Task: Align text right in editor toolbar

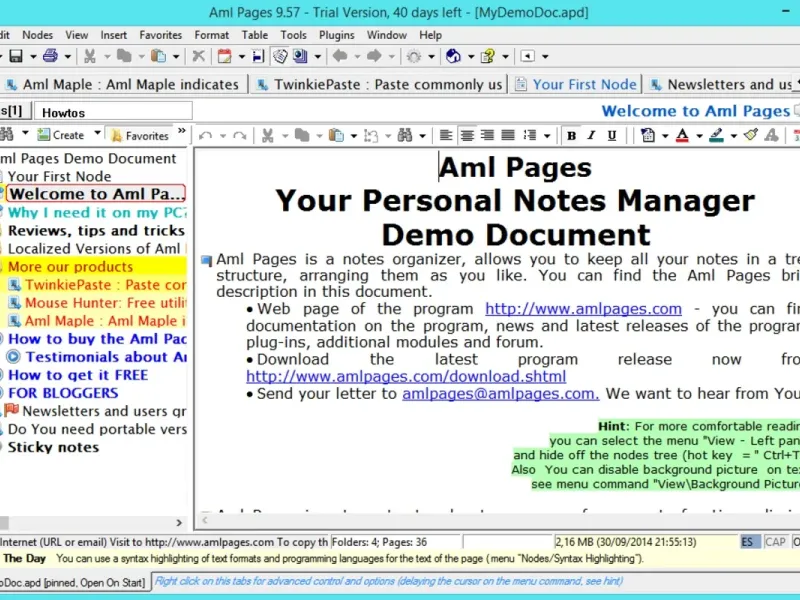Action: click(487, 136)
